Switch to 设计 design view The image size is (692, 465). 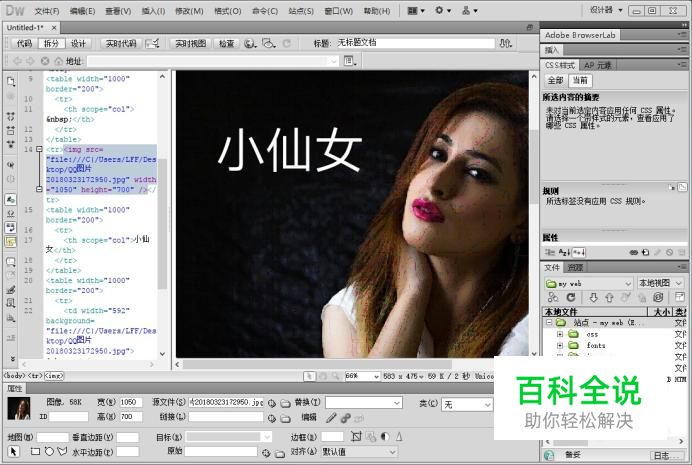(78, 43)
